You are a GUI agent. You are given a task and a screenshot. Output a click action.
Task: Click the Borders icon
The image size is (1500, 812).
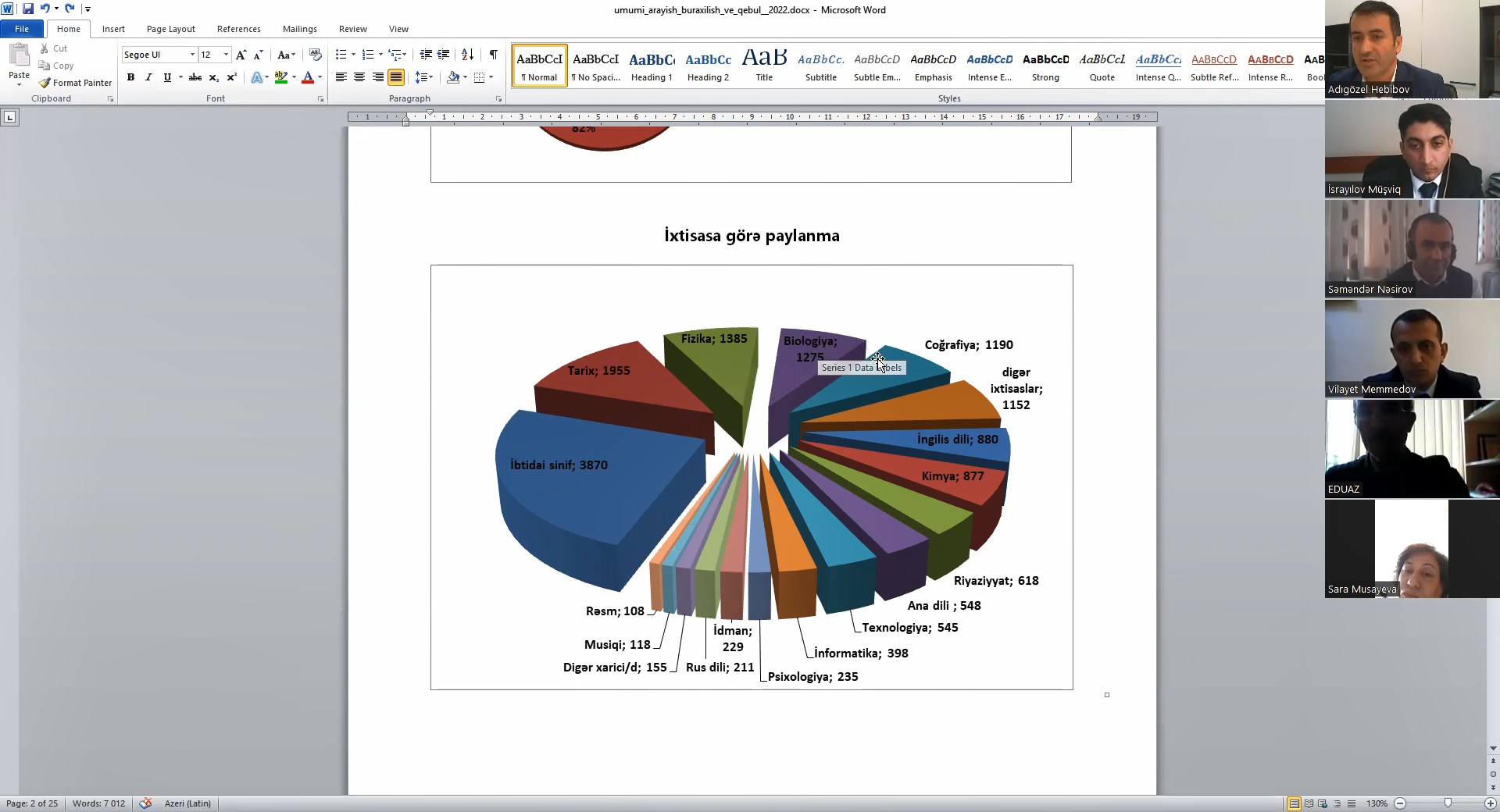(480, 77)
